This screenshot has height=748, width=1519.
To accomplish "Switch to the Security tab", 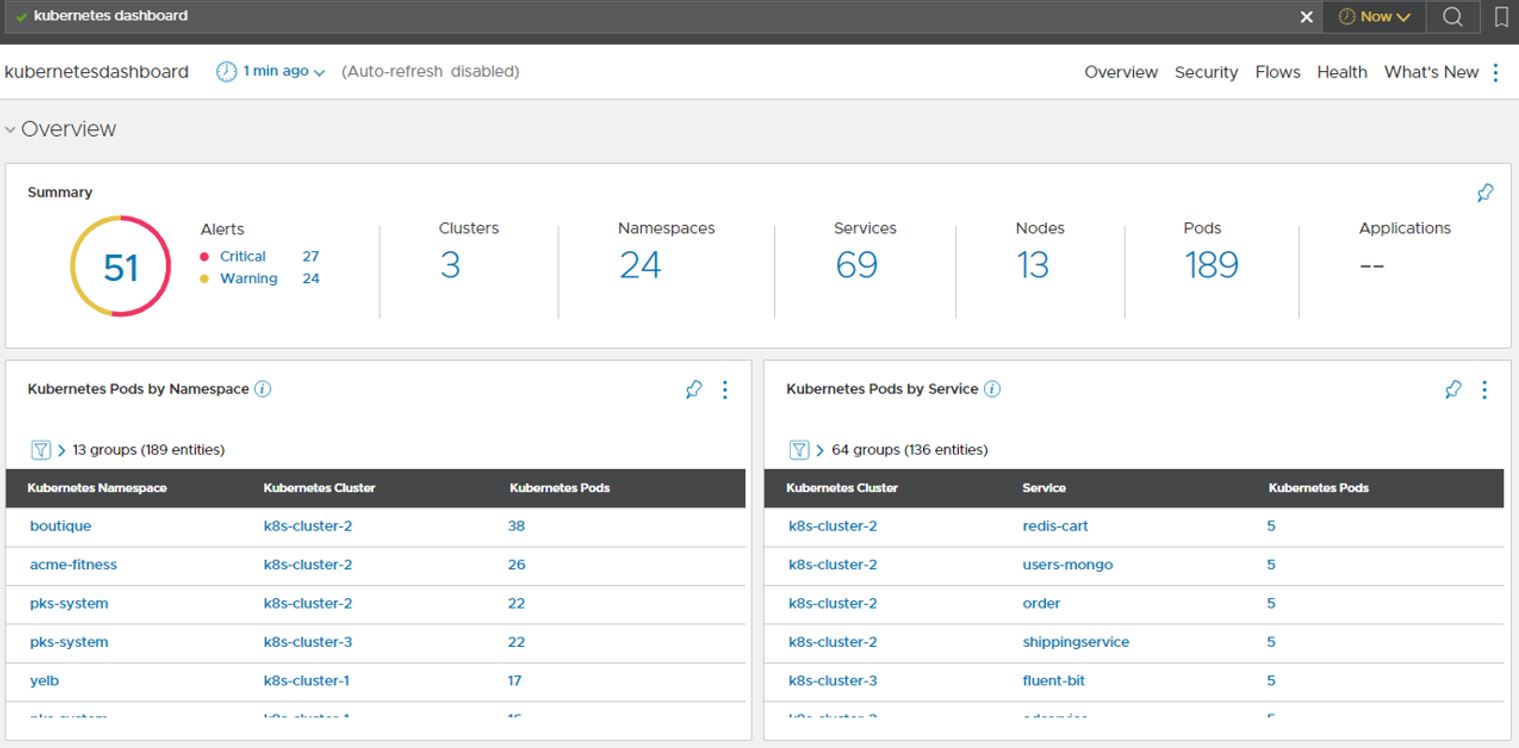I will click(1206, 72).
